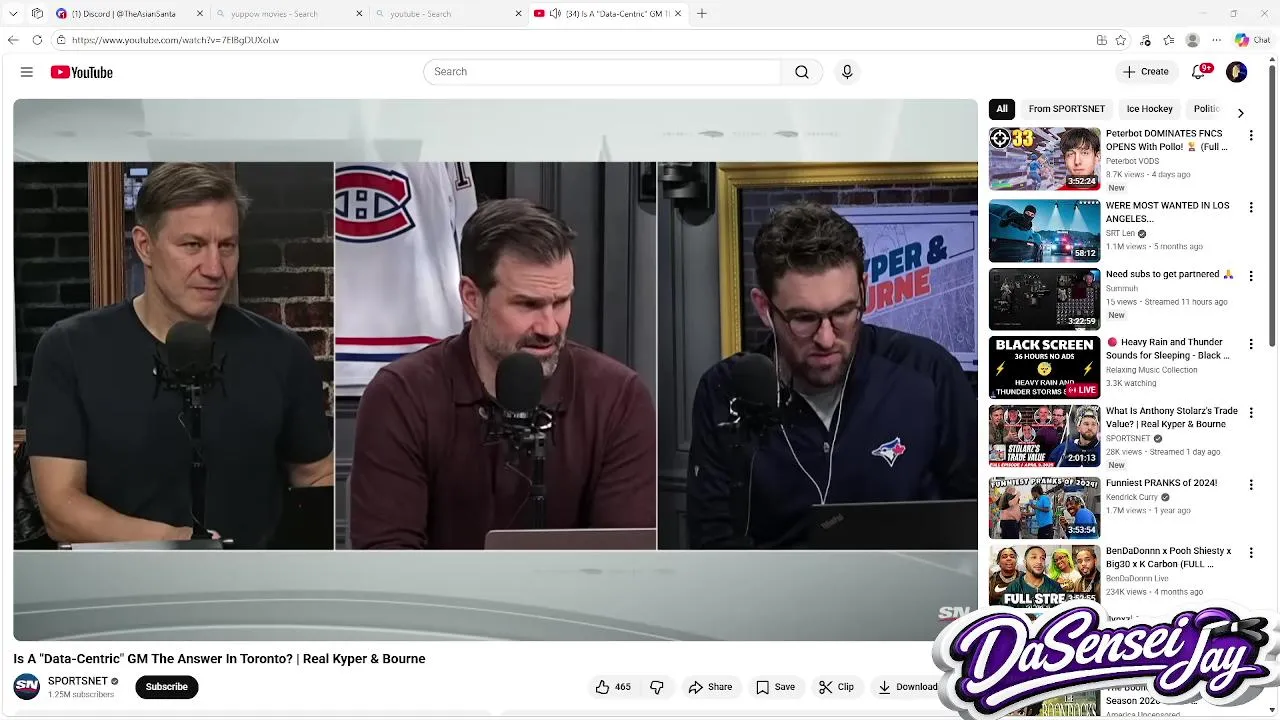Like the video with thumbs up

(x=613, y=687)
